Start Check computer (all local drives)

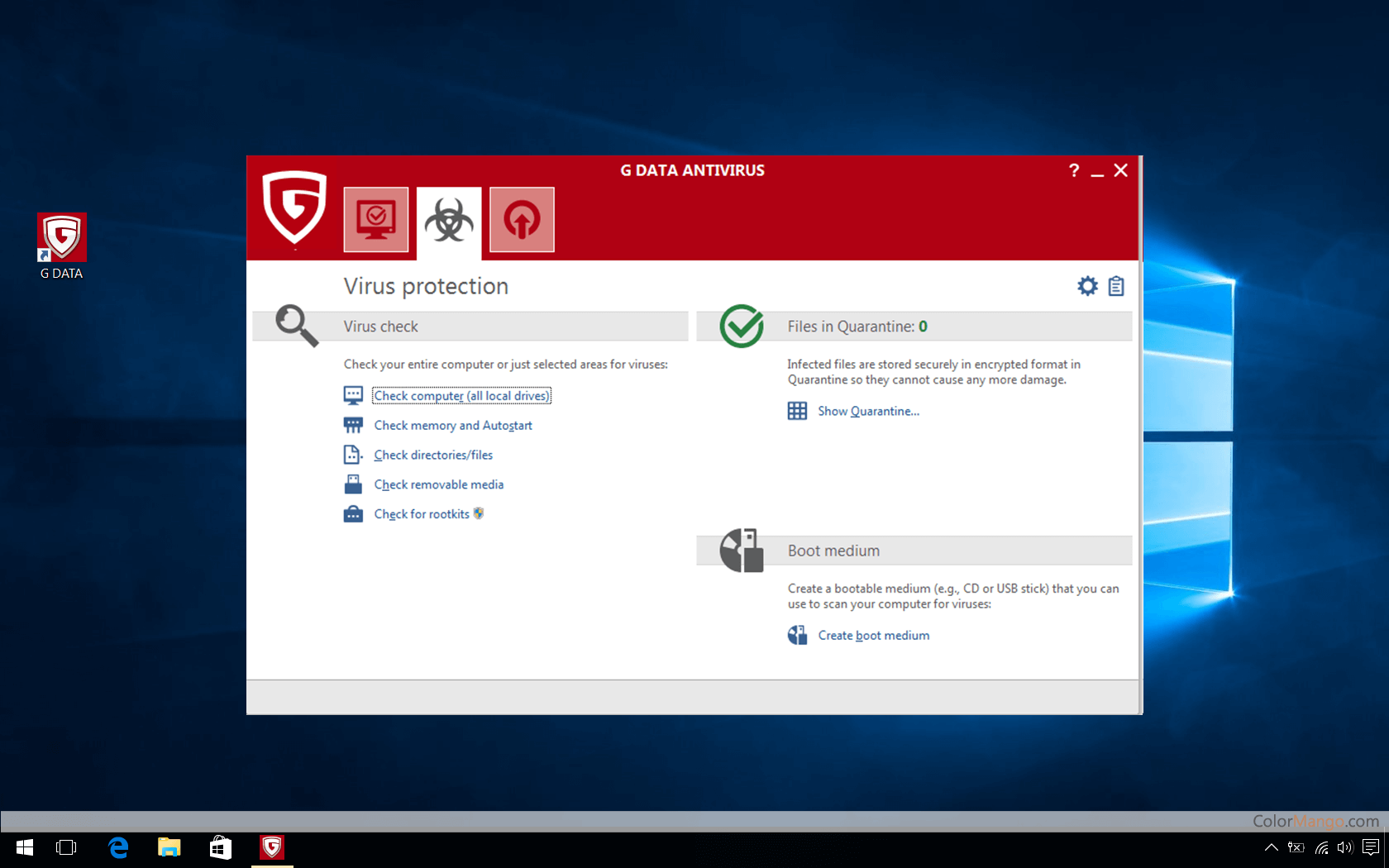(461, 396)
